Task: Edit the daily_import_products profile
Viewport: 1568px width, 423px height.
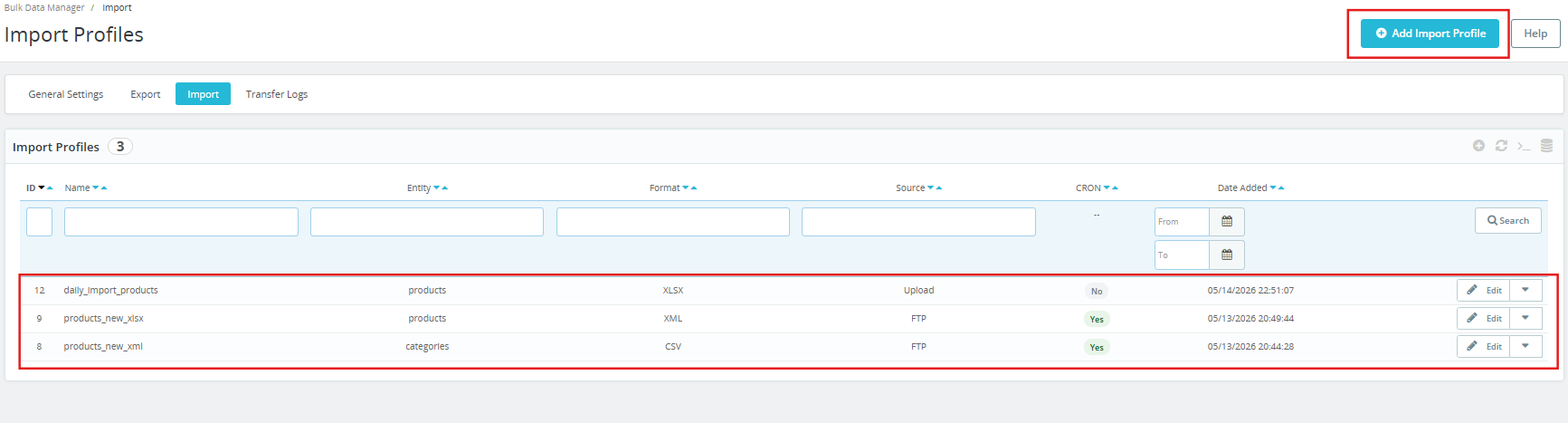Action: point(1484,291)
